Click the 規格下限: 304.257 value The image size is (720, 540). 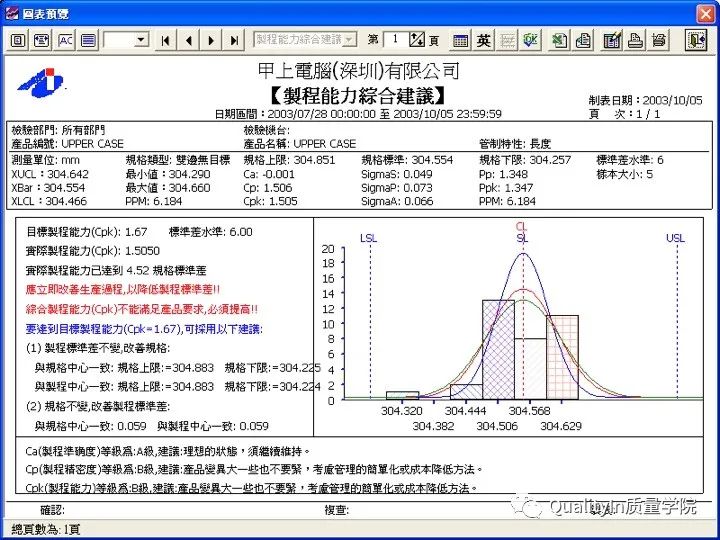tap(525, 160)
